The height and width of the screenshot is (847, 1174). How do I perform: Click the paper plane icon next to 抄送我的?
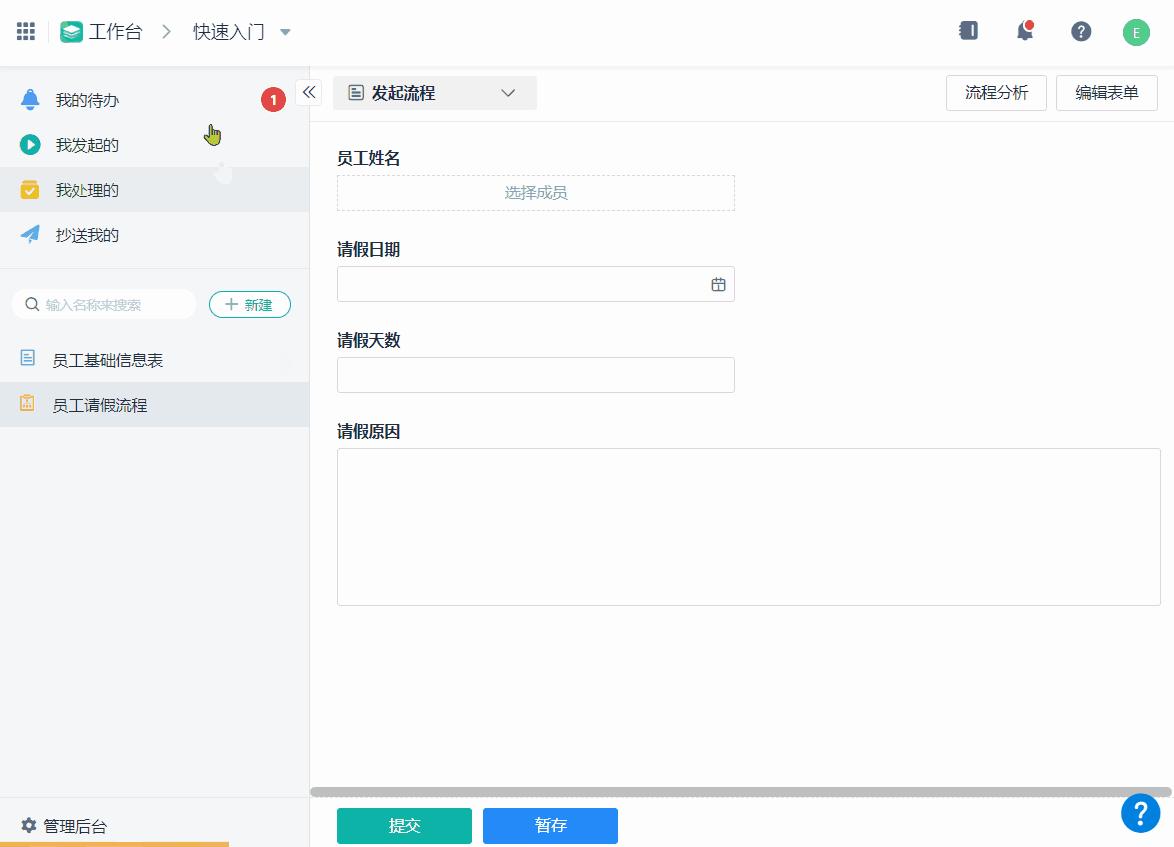coord(30,235)
